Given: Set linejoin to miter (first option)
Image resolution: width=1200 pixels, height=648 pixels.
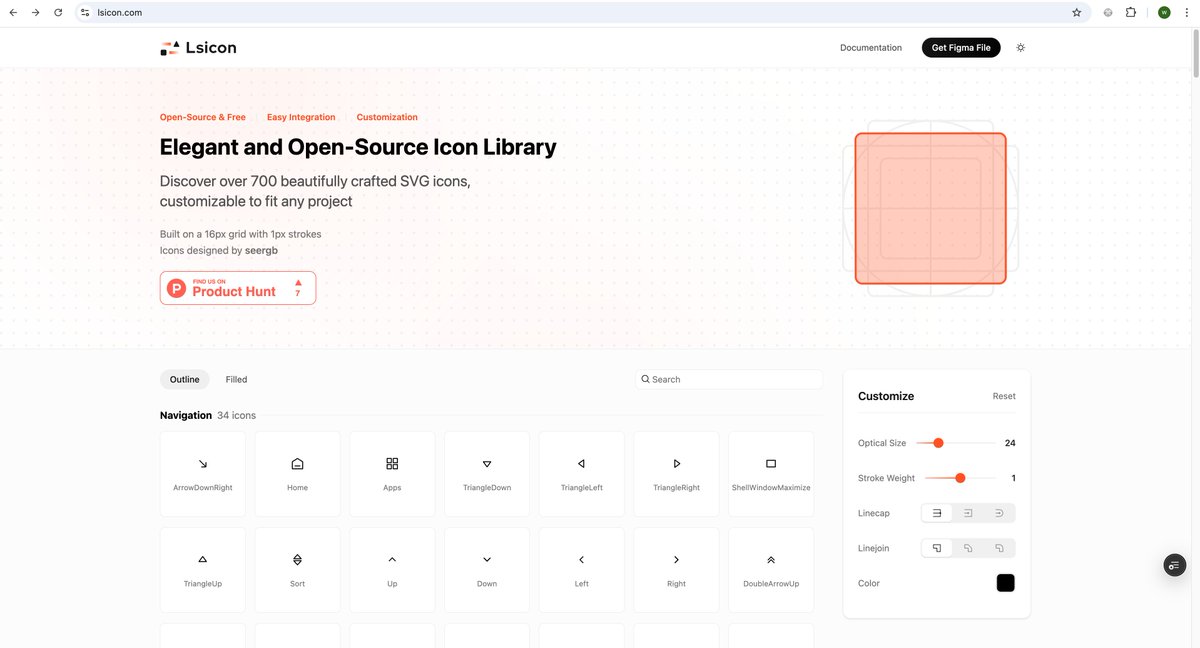Looking at the screenshot, I should tap(937, 548).
